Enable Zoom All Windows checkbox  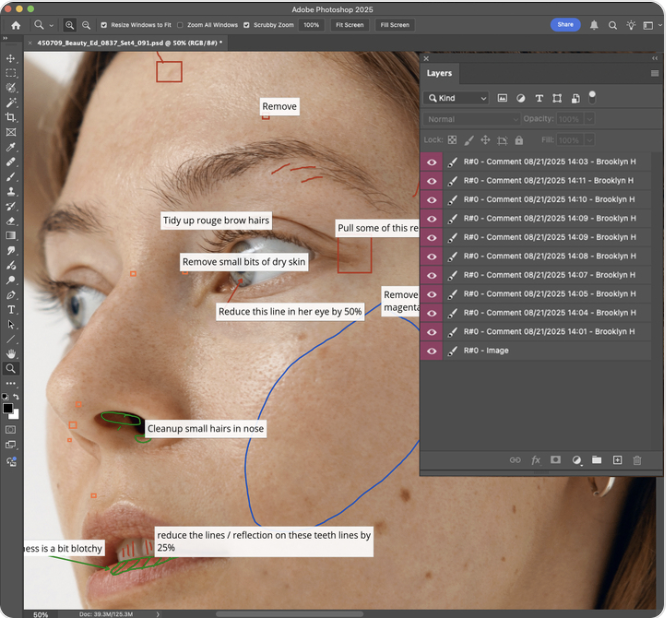click(180, 25)
